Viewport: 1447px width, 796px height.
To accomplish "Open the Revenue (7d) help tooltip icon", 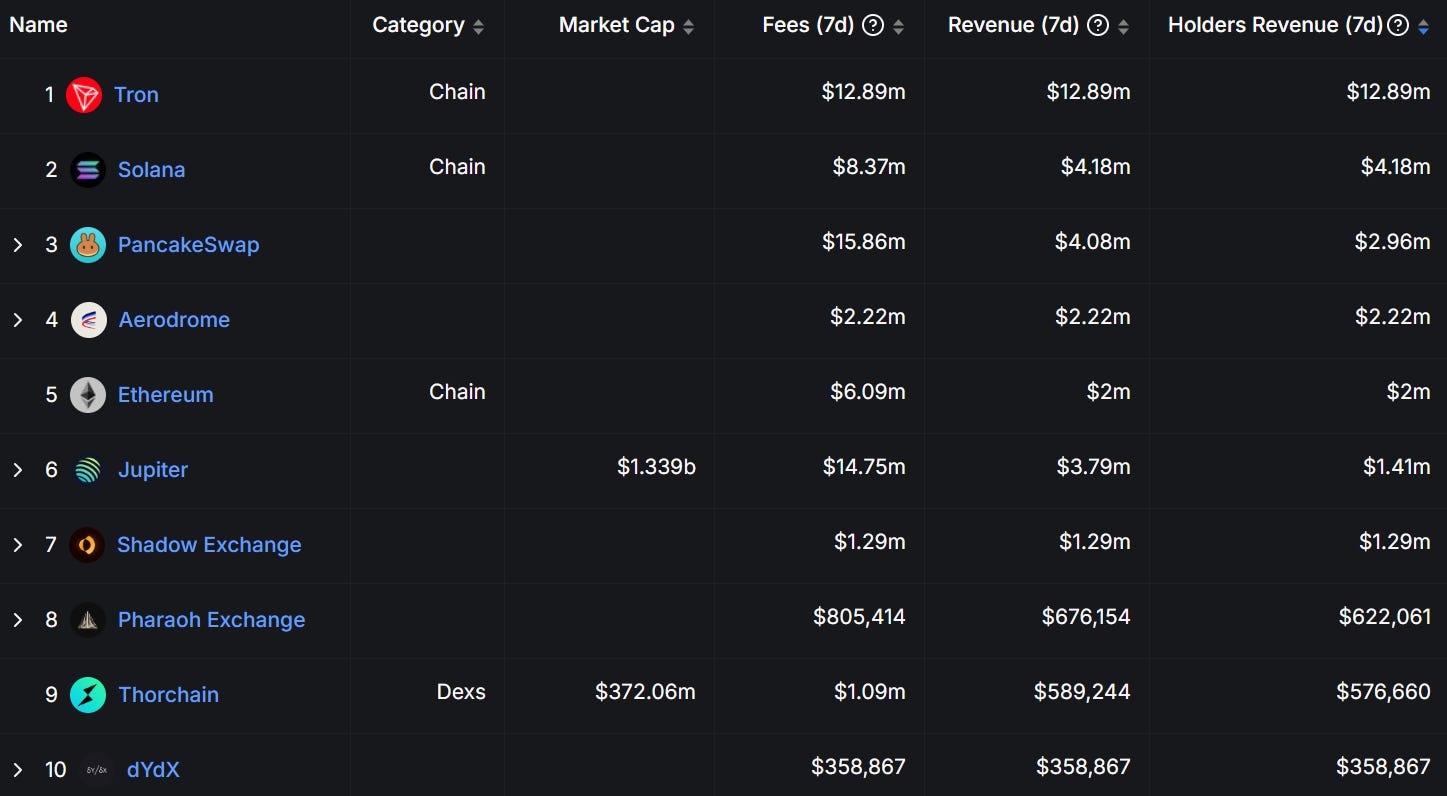I will 1098,26.
